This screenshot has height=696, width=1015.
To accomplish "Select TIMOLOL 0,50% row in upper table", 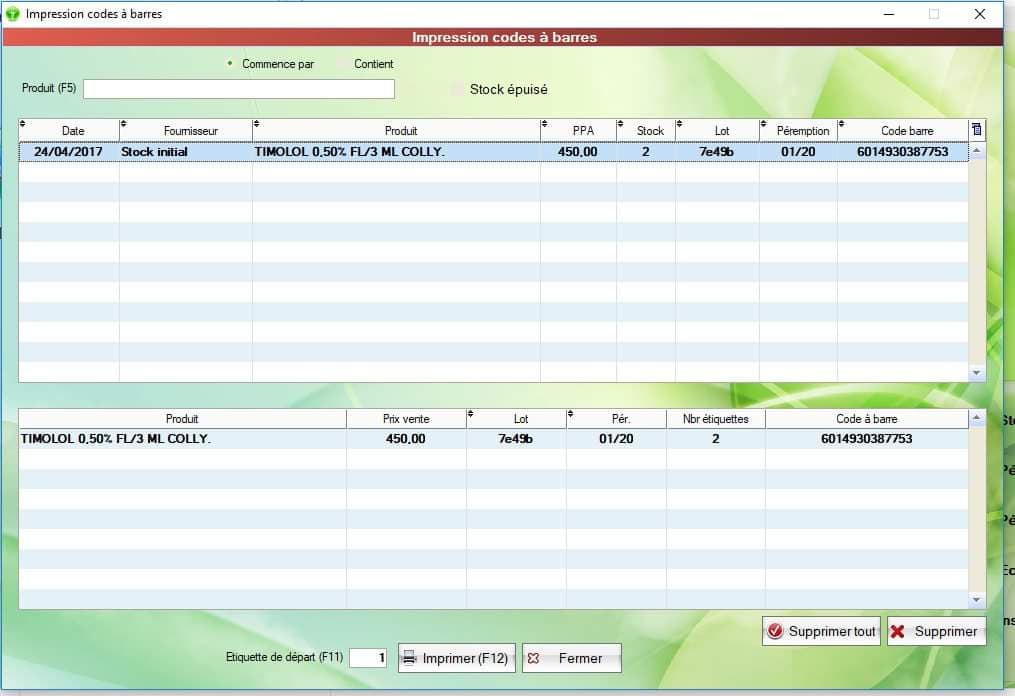I will [493, 152].
